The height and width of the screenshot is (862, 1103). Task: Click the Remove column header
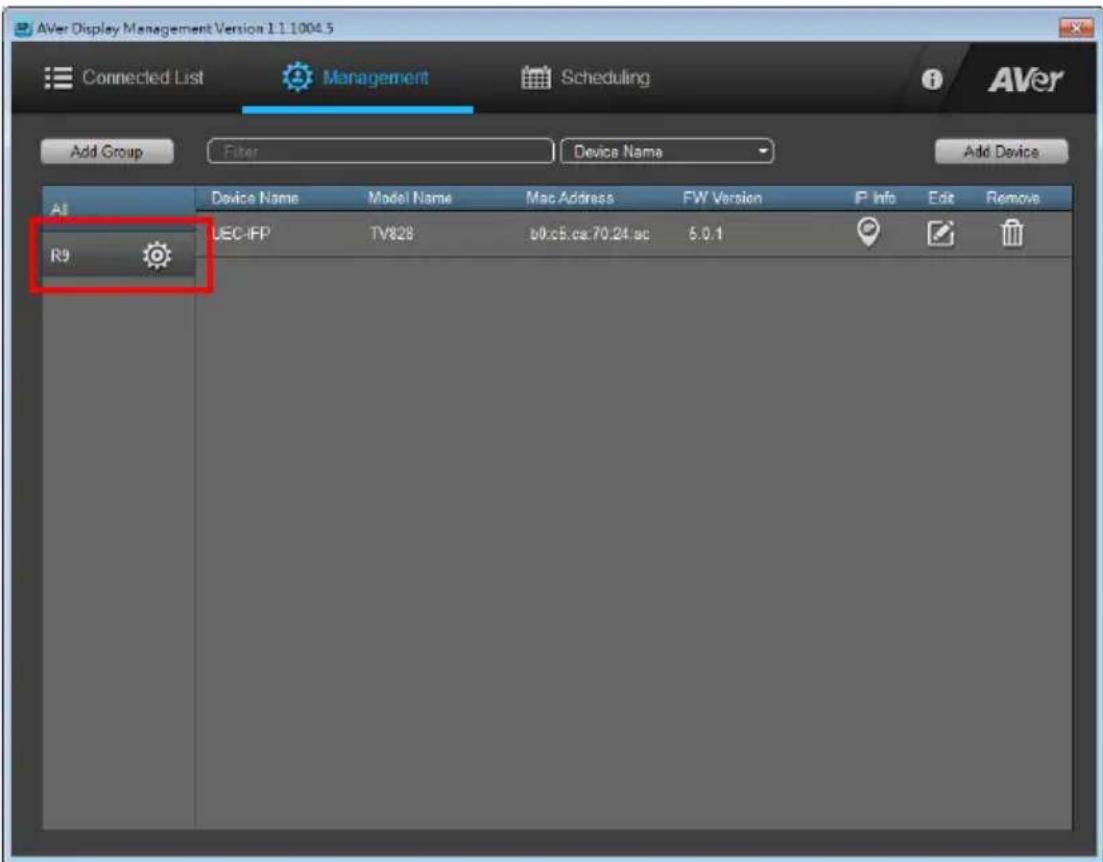click(1012, 198)
